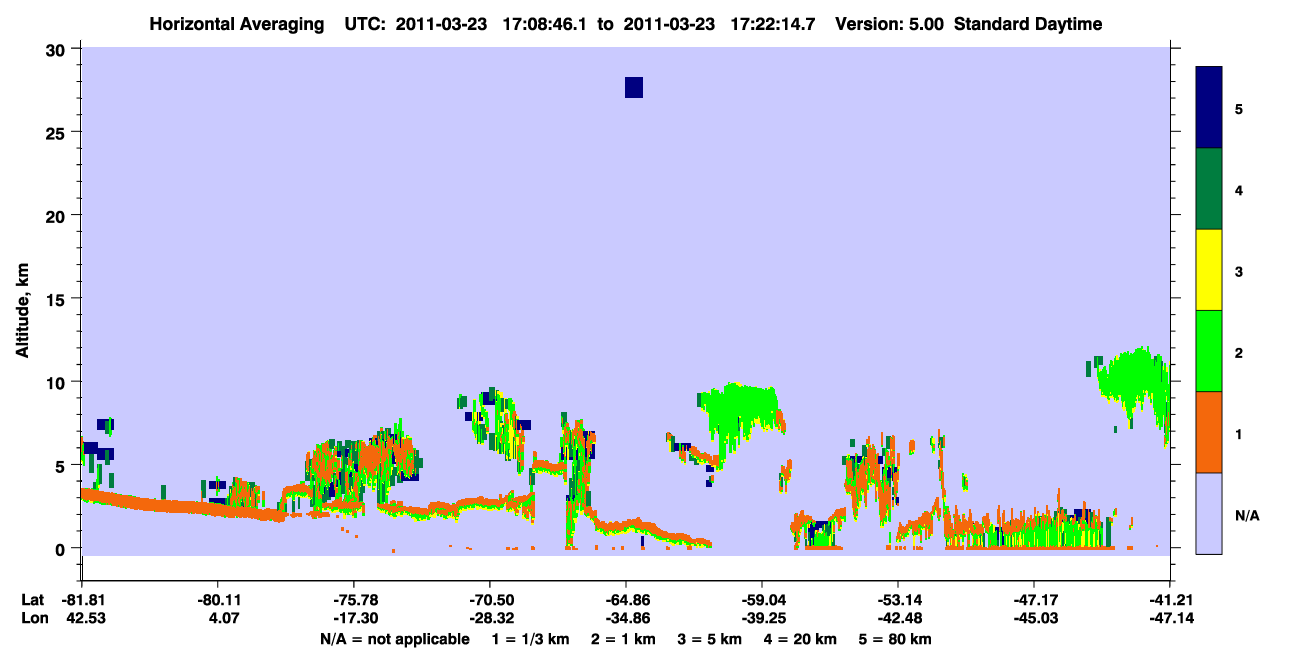Click the 'Standard Daytime' label

point(1028,24)
